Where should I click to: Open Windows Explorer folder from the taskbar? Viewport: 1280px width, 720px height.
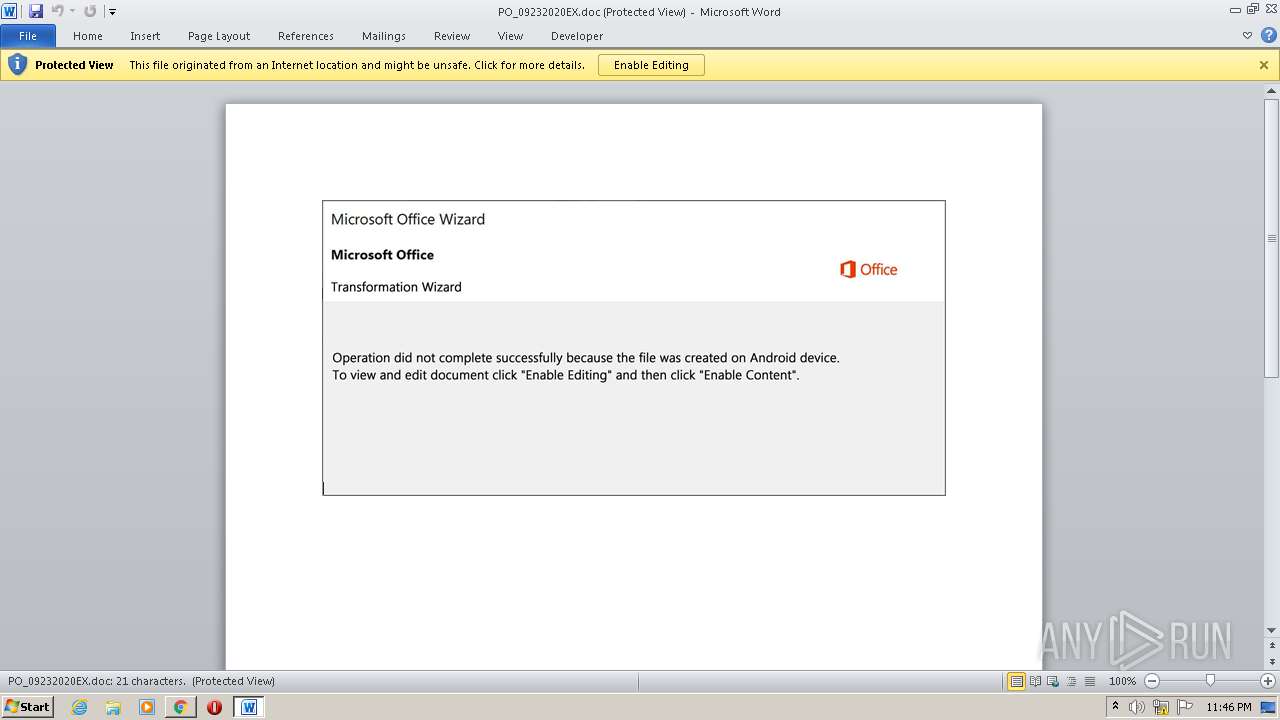(x=113, y=707)
